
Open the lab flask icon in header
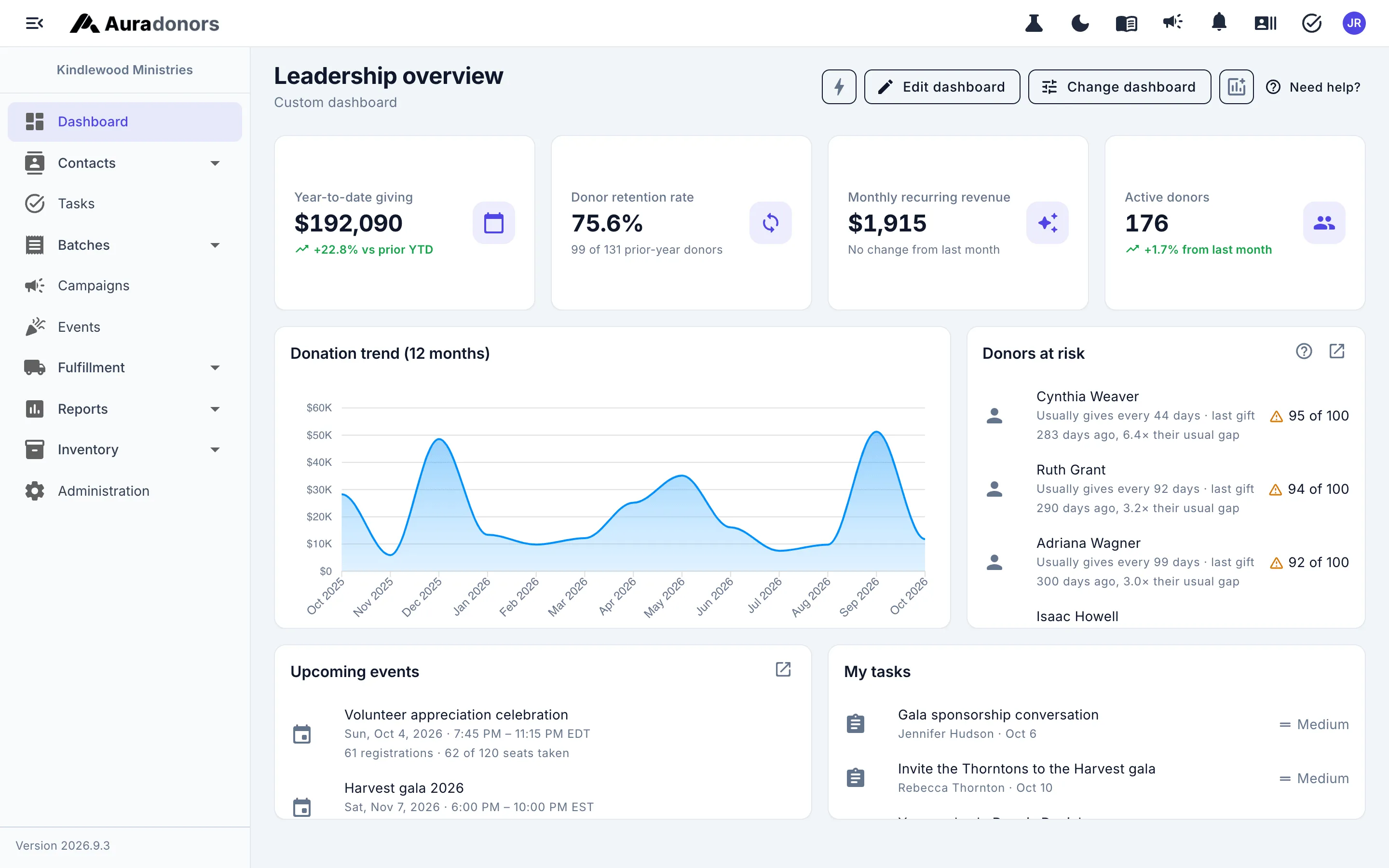(x=1034, y=24)
